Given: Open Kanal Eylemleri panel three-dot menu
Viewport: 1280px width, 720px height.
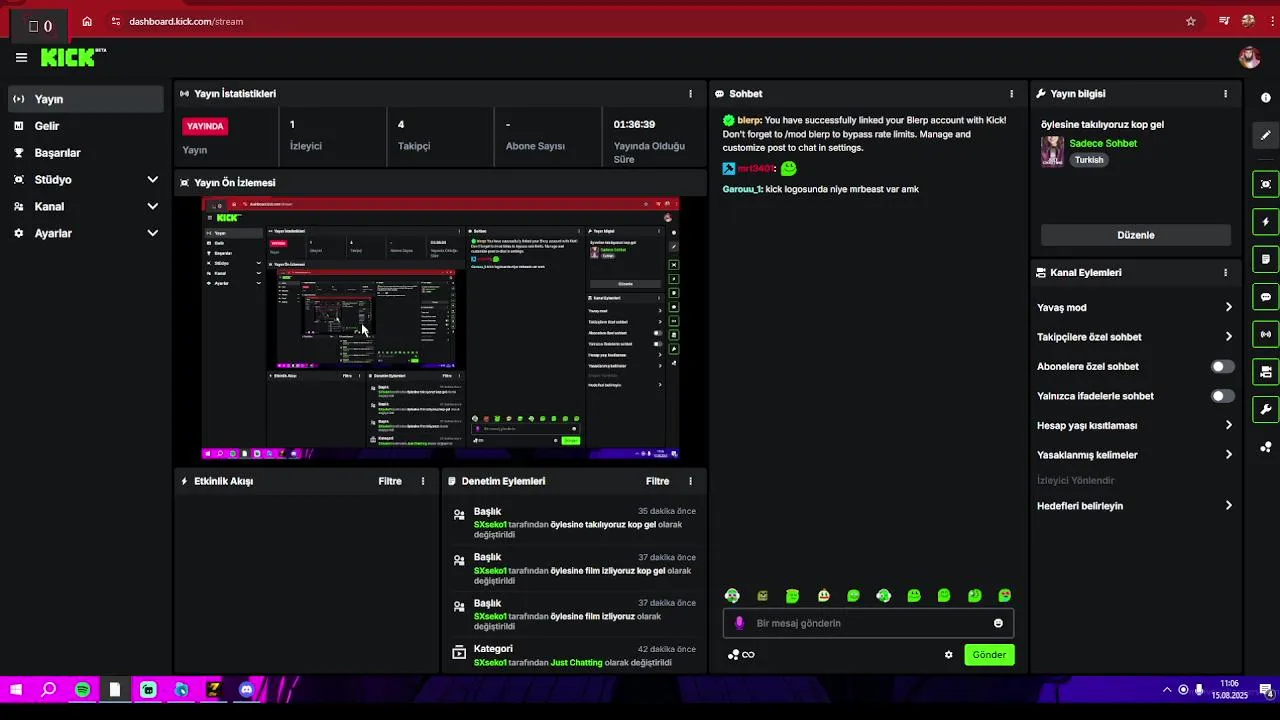Looking at the screenshot, I should [1225, 272].
